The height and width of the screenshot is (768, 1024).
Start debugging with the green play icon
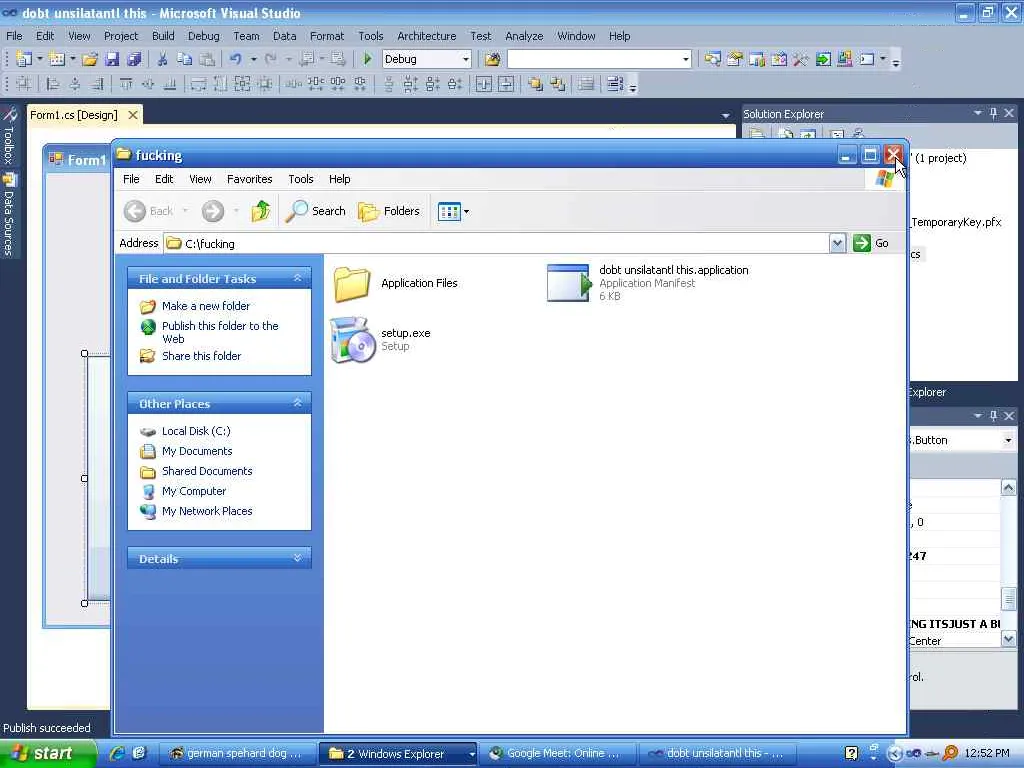pyautogui.click(x=367, y=59)
